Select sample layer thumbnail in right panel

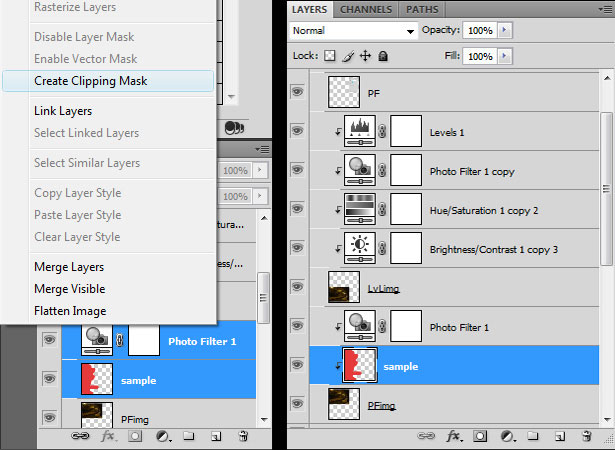click(x=360, y=365)
